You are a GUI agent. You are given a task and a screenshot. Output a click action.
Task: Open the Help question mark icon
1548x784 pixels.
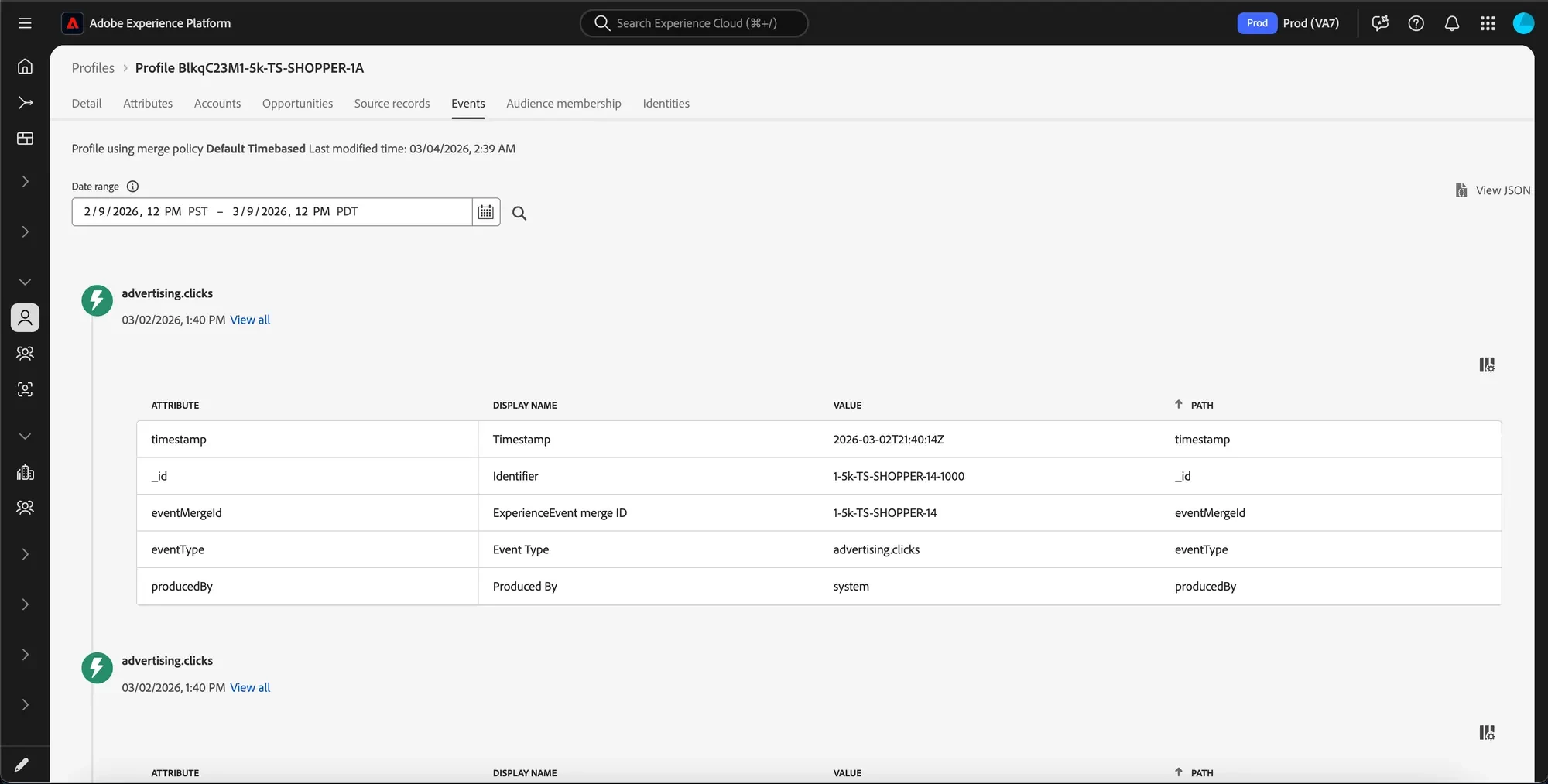(x=1416, y=23)
